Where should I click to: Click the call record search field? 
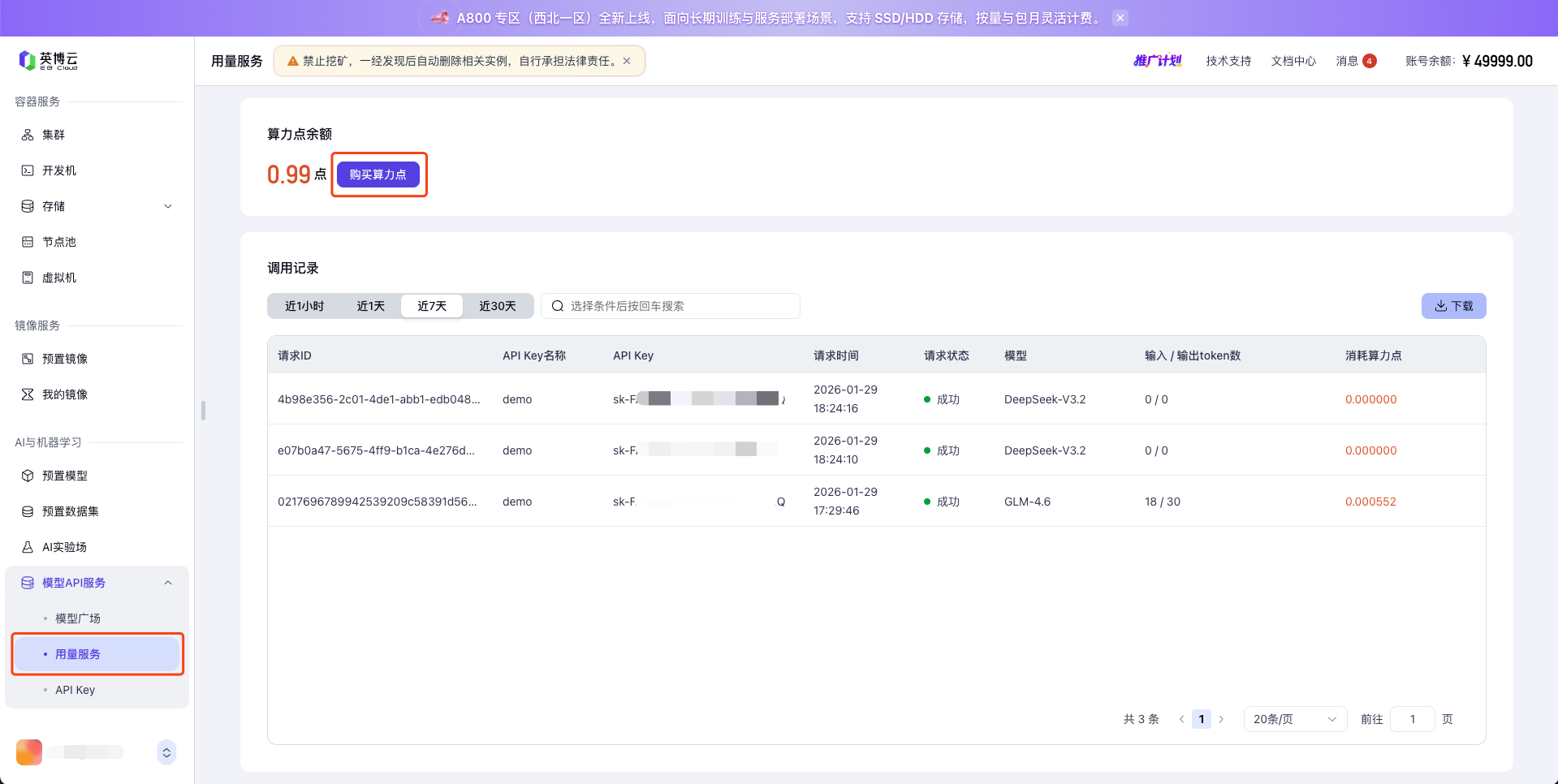tap(674, 306)
